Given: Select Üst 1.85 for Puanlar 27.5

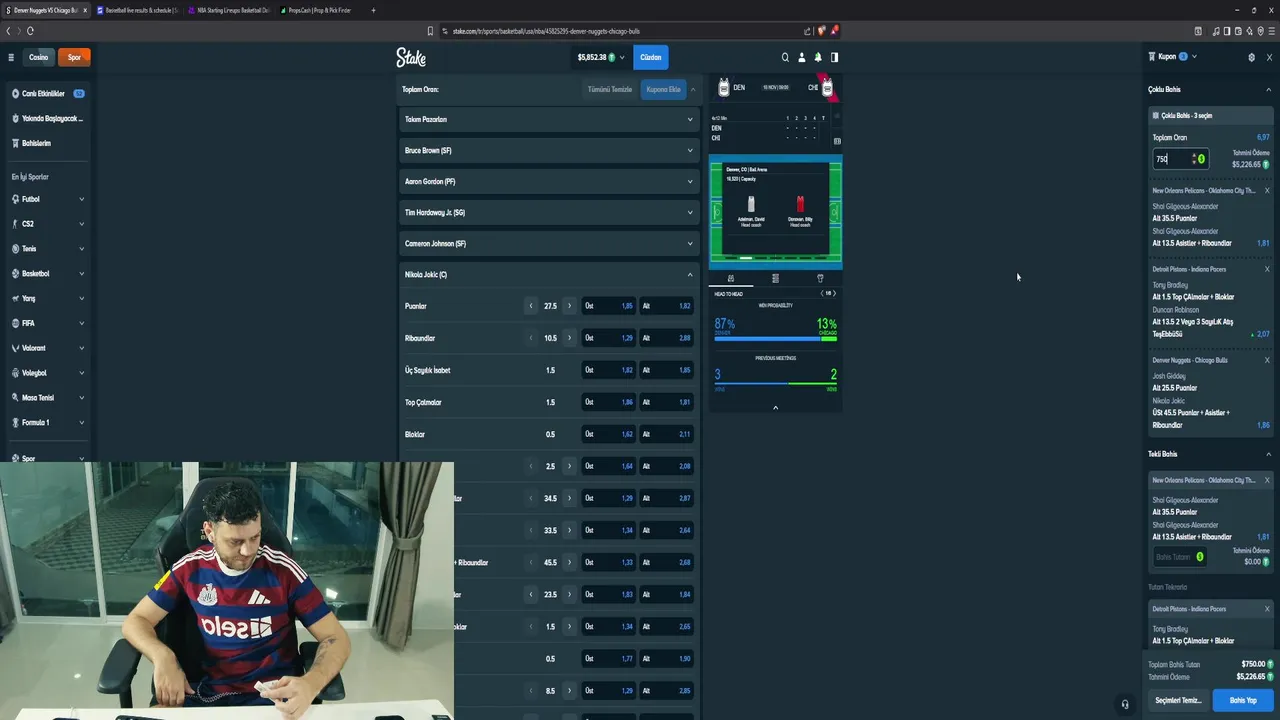Looking at the screenshot, I should point(609,306).
